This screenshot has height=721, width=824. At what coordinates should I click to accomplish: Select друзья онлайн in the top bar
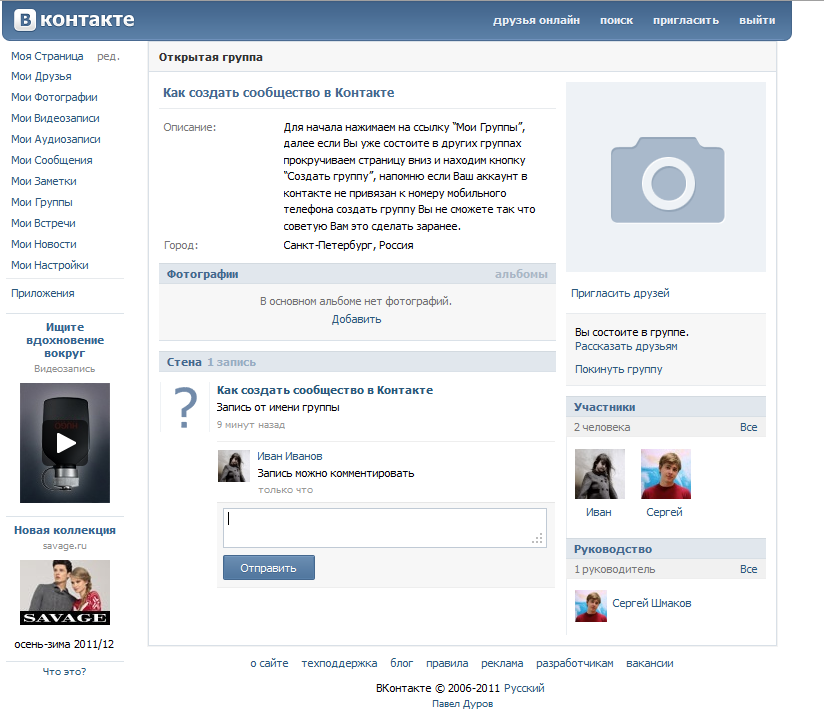(536, 20)
